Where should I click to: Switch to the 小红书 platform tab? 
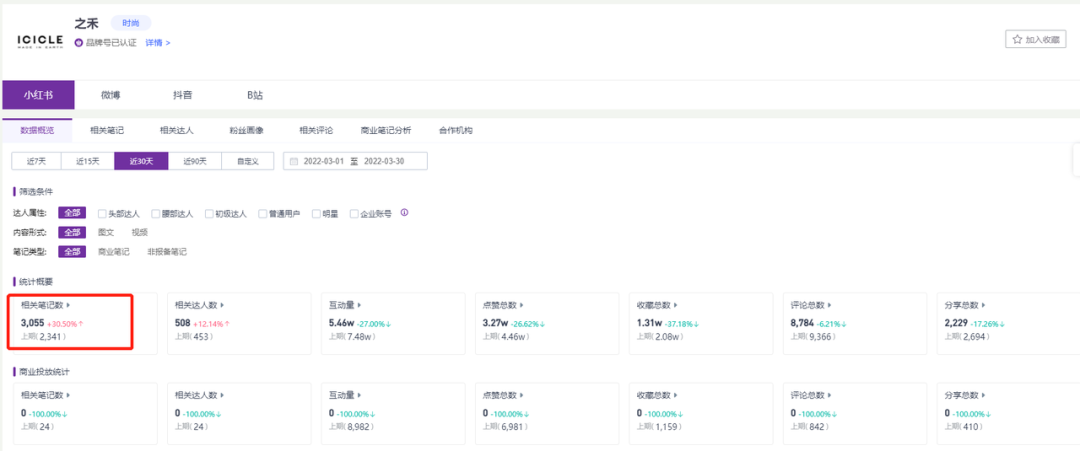click(x=38, y=95)
